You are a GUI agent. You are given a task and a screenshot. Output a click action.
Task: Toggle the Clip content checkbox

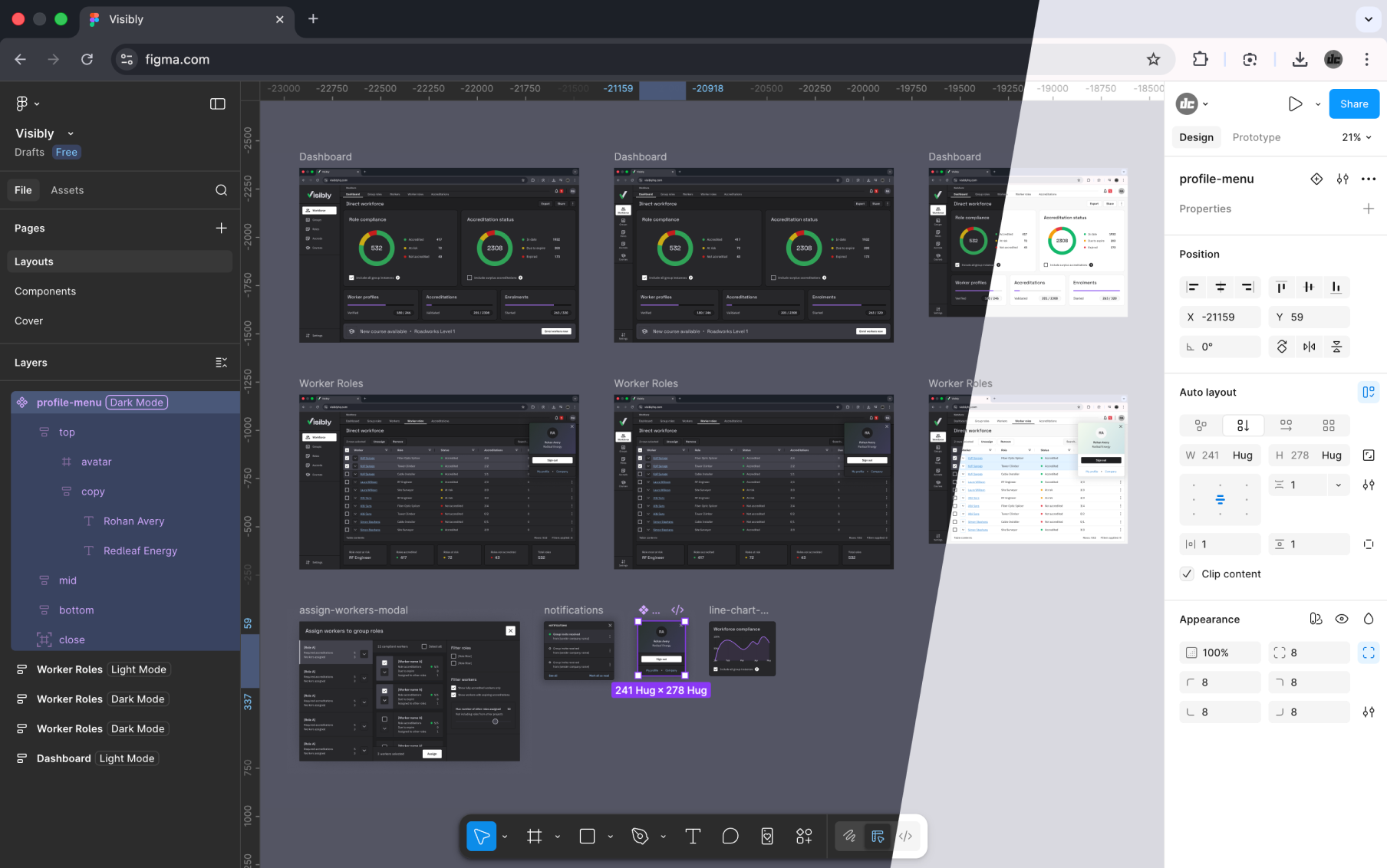[1188, 574]
